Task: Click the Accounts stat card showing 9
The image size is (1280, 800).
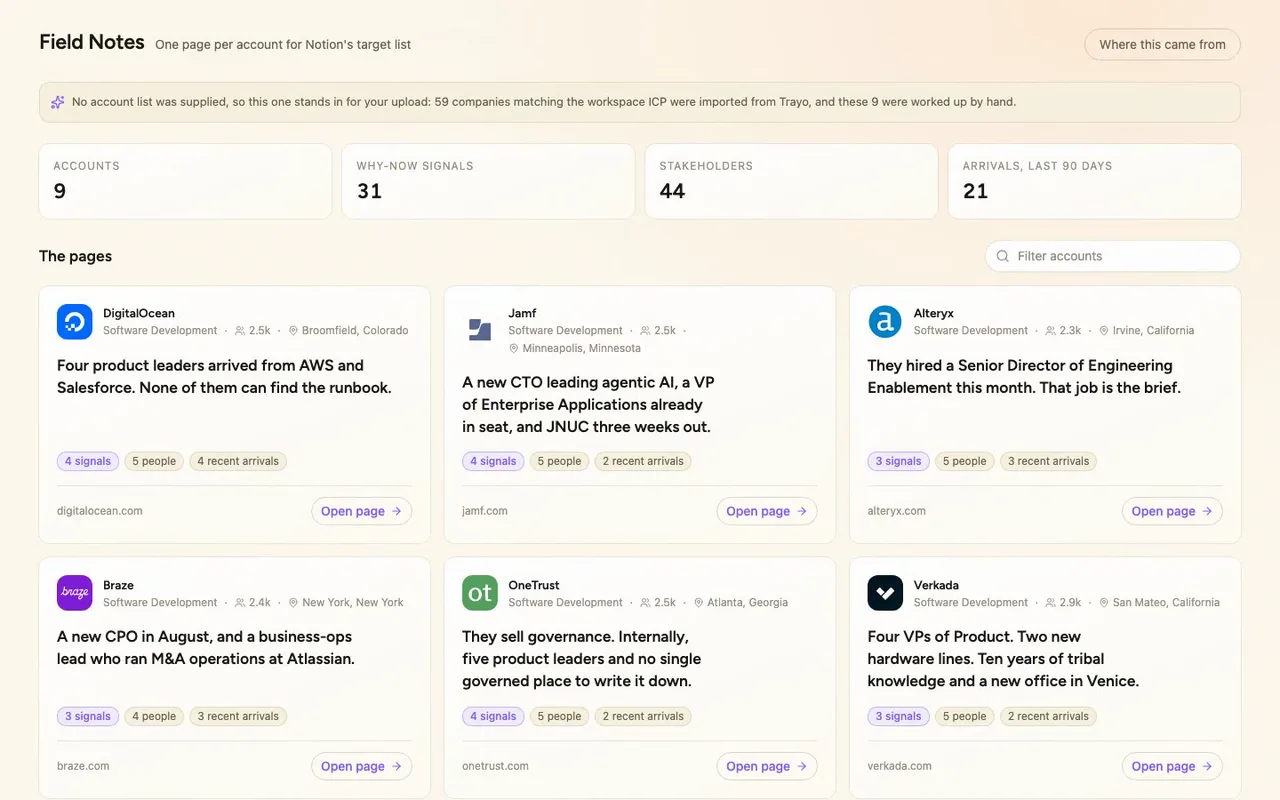Action: (x=185, y=181)
